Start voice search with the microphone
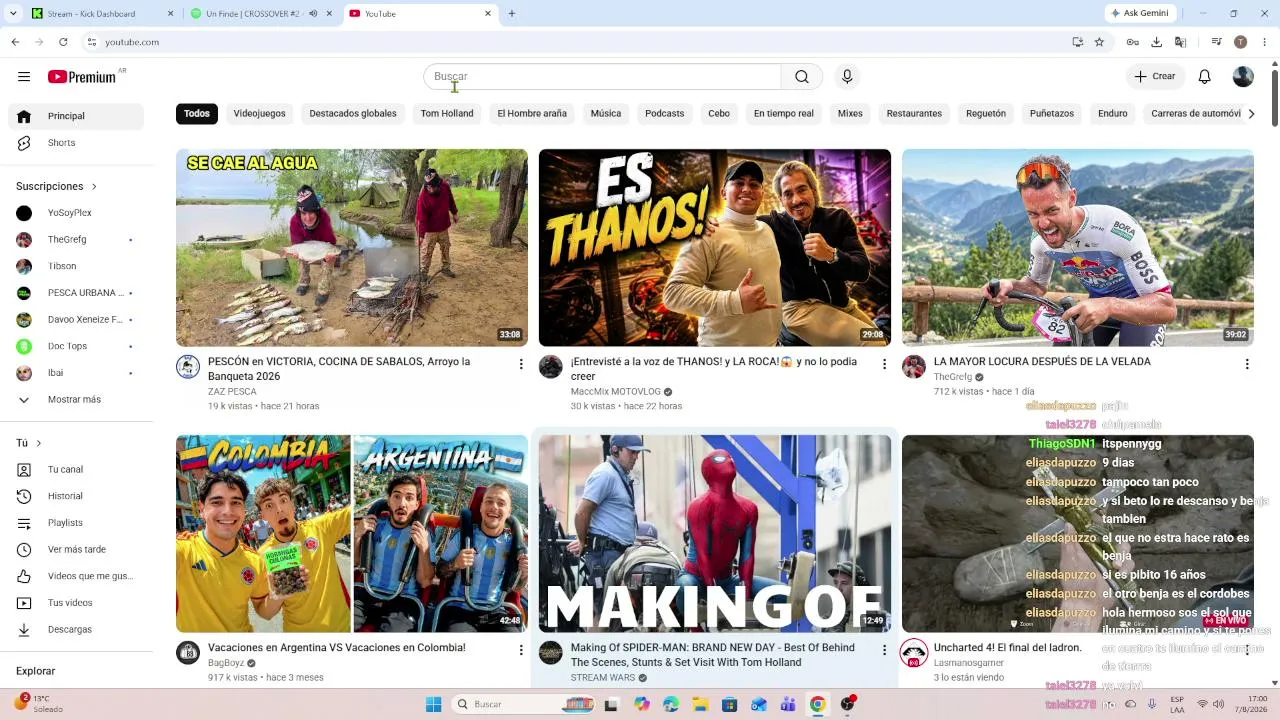 tap(847, 77)
